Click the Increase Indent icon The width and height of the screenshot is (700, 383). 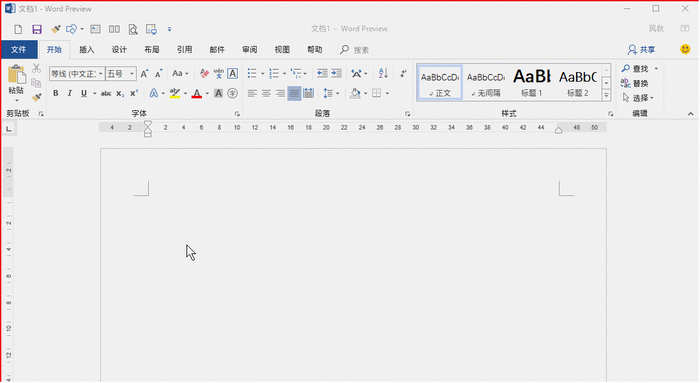336,73
